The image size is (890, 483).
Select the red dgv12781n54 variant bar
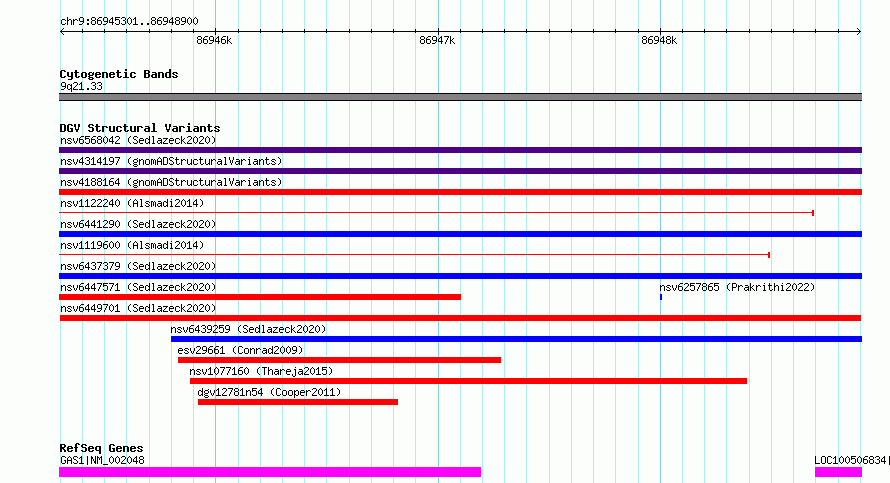(x=298, y=402)
